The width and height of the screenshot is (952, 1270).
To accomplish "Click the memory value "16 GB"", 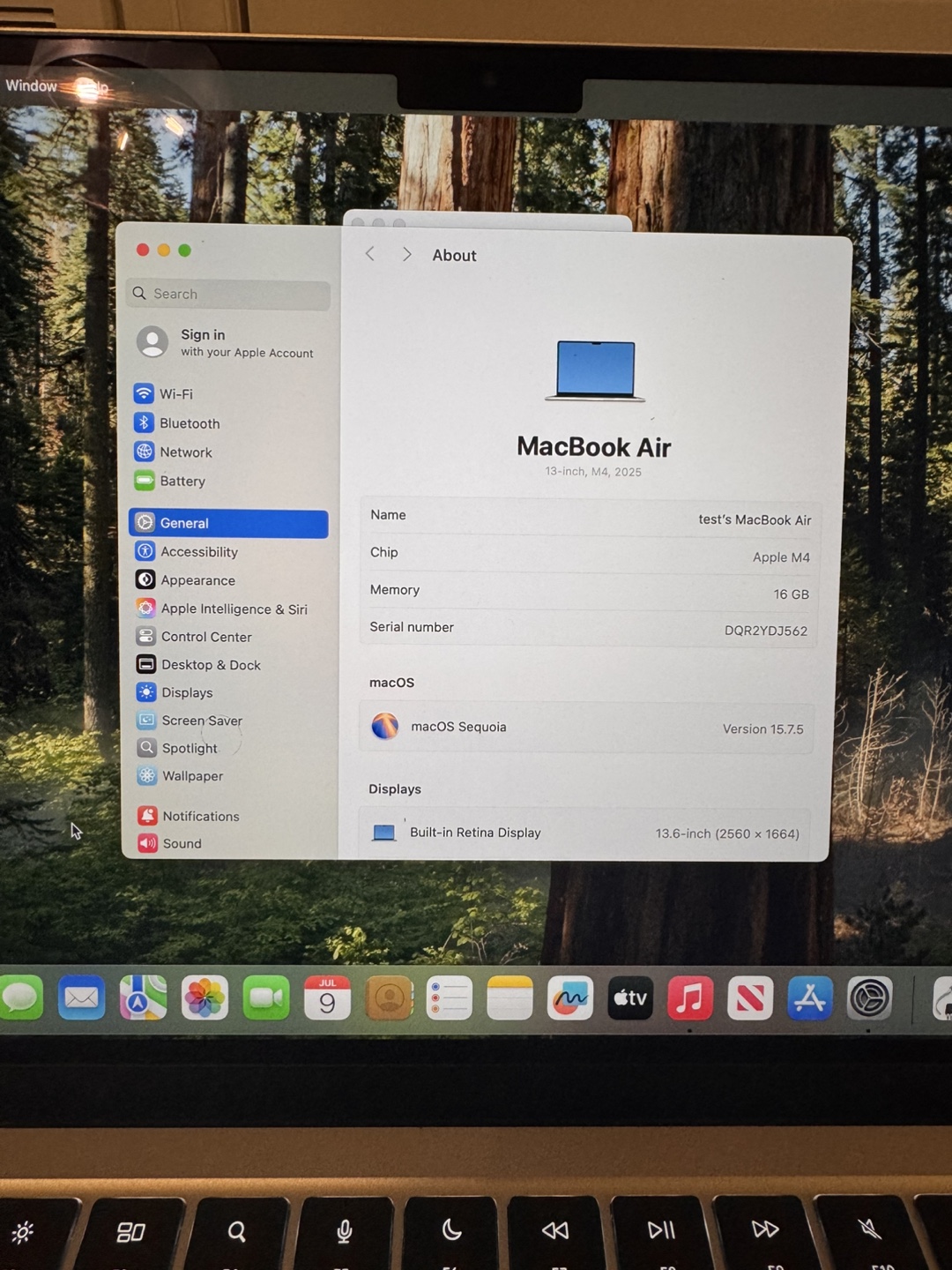I will coord(791,594).
